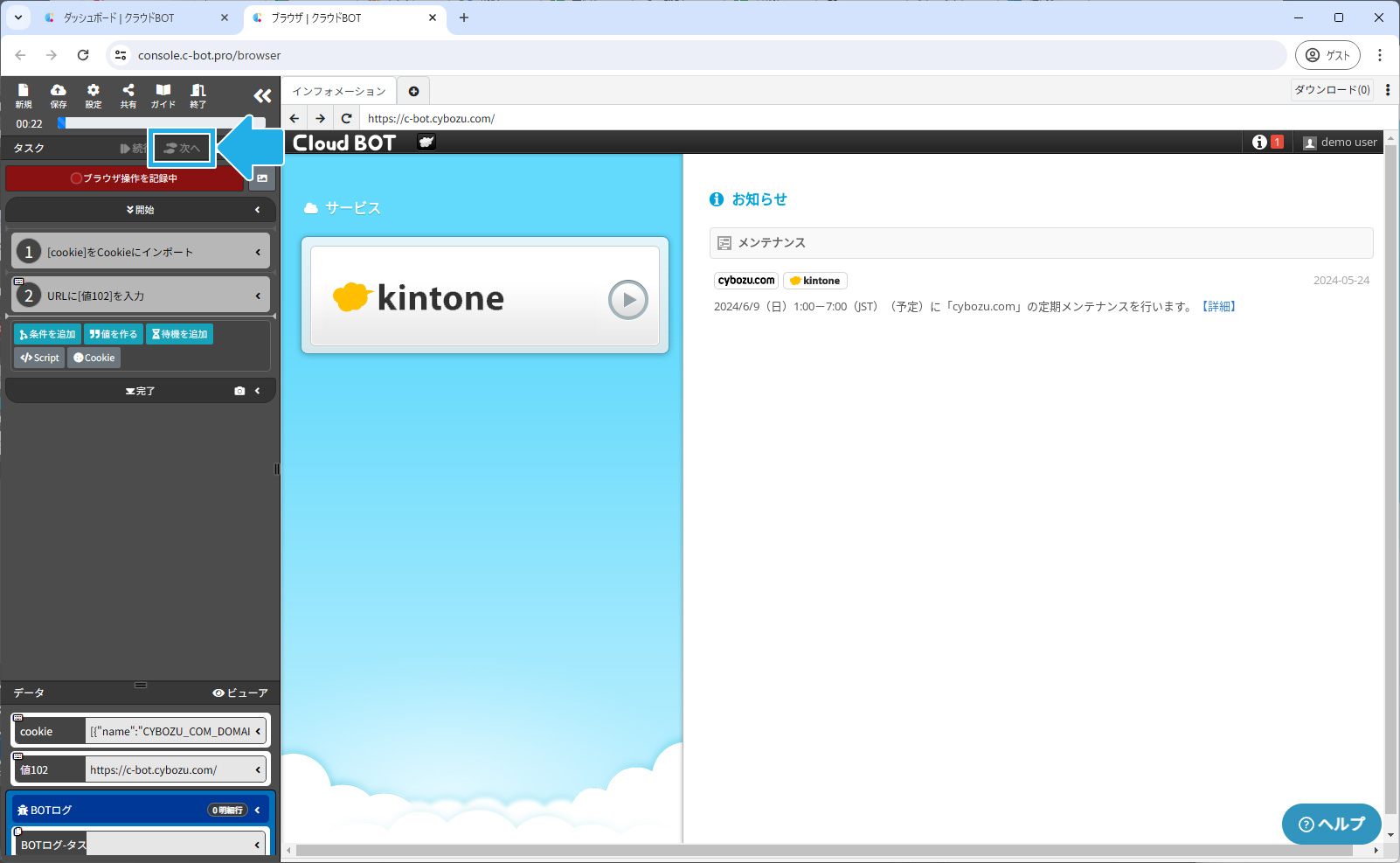1400x863 pixels.
Task: Click the Cookie button
Action: 94,358
